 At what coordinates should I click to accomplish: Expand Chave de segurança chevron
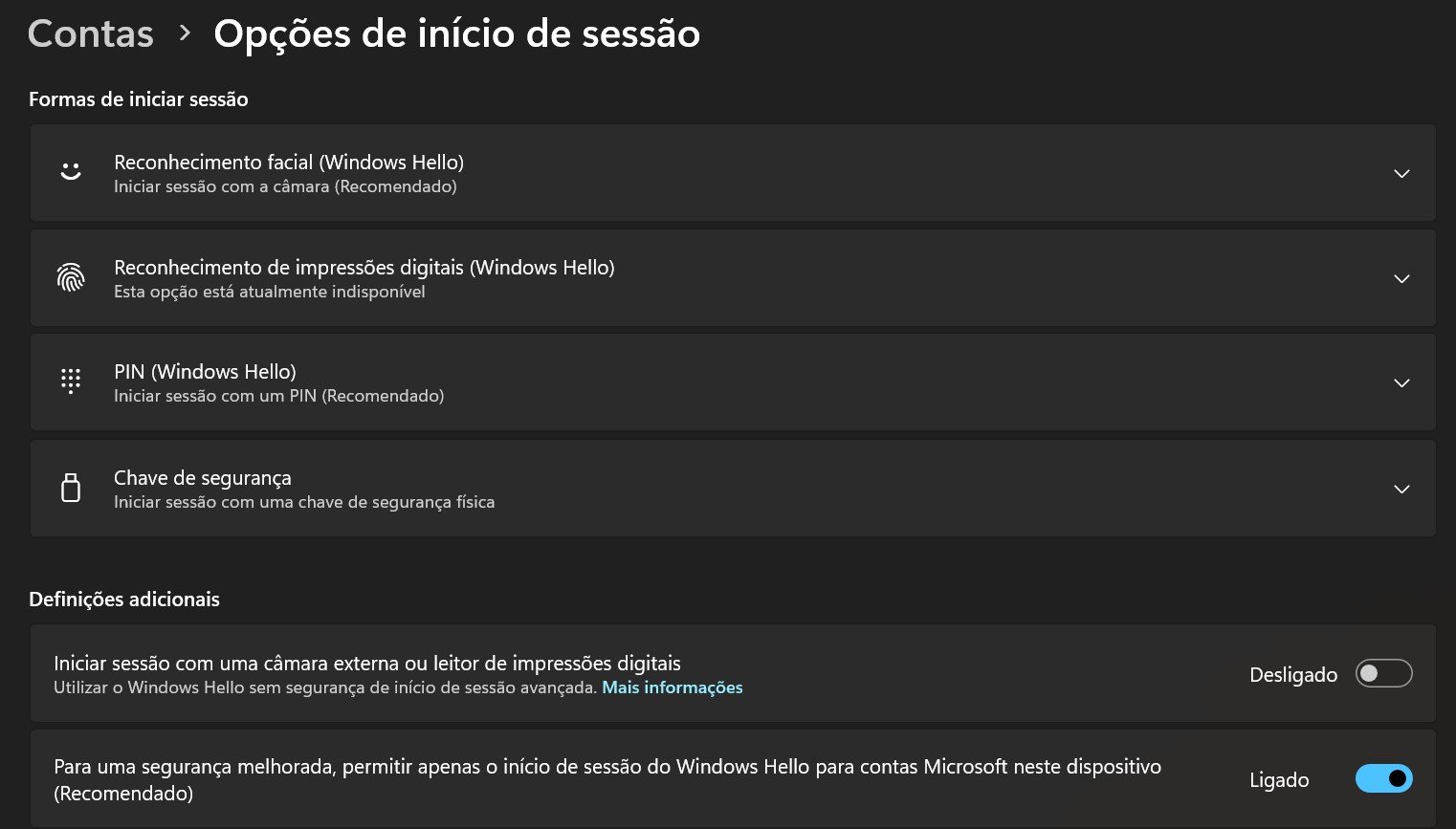point(1401,489)
